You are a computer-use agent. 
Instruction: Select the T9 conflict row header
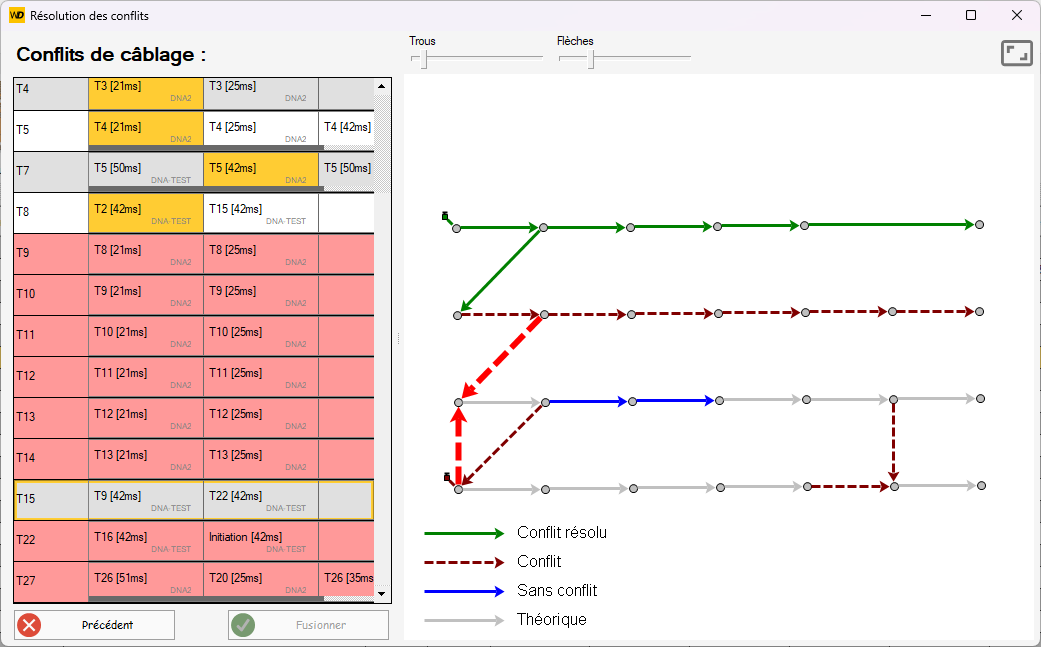coord(51,254)
